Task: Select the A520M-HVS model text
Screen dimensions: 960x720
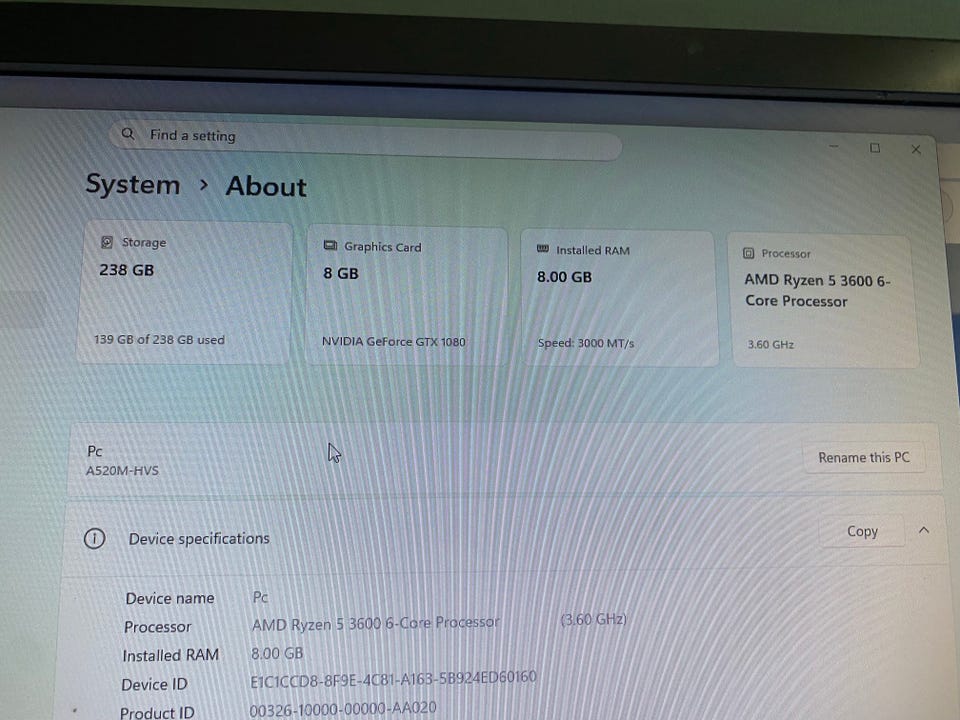Action: pyautogui.click(x=122, y=470)
